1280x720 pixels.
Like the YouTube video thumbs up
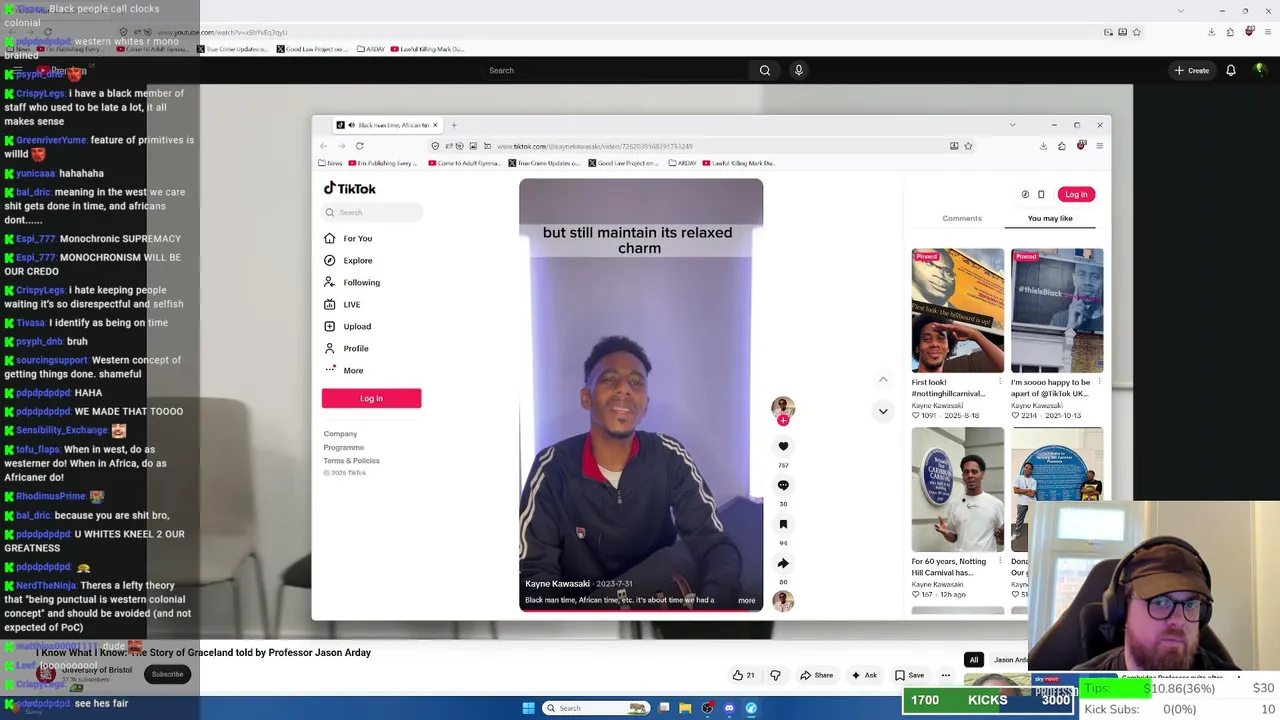[x=743, y=675]
